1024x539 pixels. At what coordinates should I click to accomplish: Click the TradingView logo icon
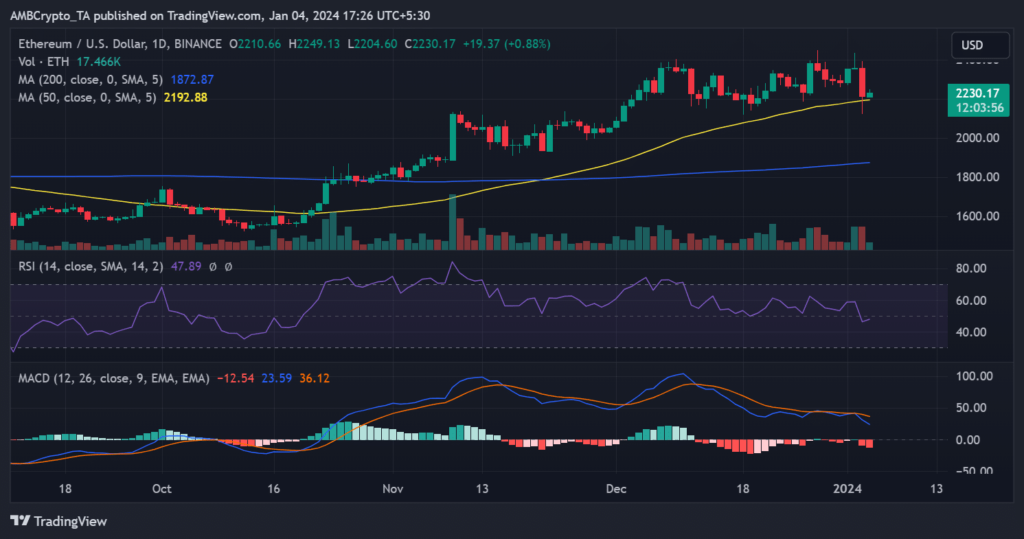coord(18,521)
